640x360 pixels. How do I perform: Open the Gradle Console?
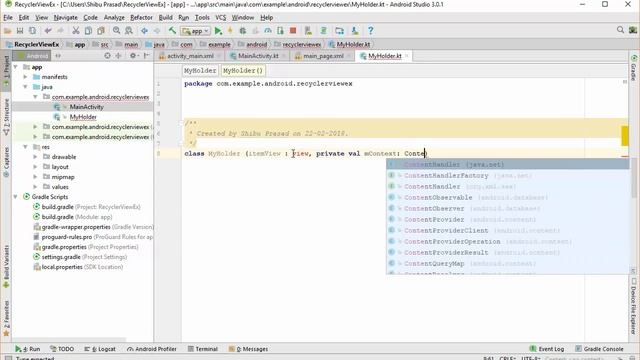click(x=600, y=349)
